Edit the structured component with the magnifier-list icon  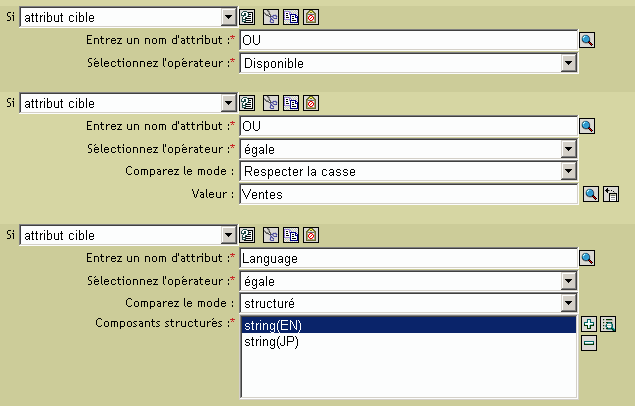pos(607,324)
